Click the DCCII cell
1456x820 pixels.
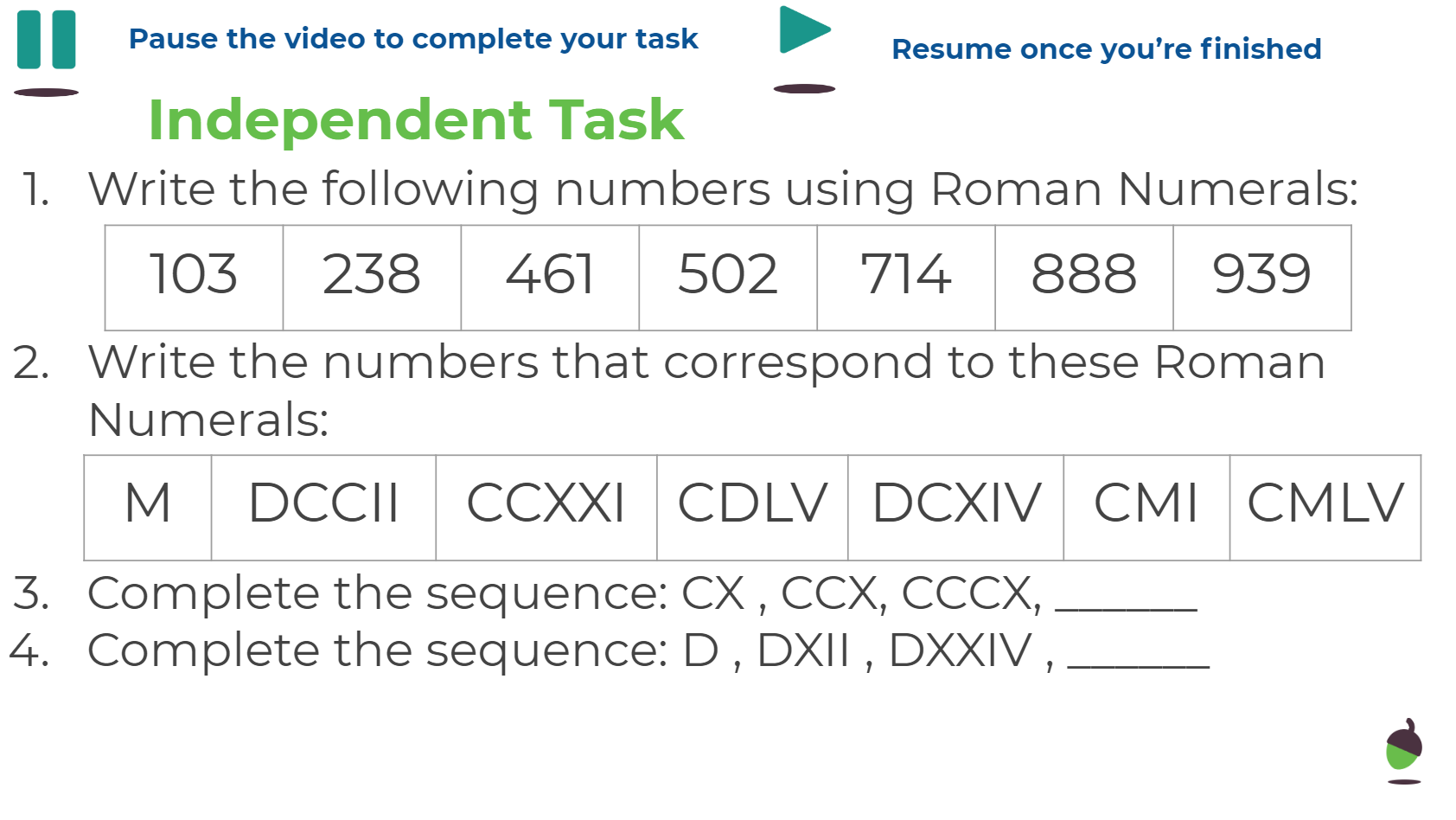pyautogui.click(x=324, y=508)
